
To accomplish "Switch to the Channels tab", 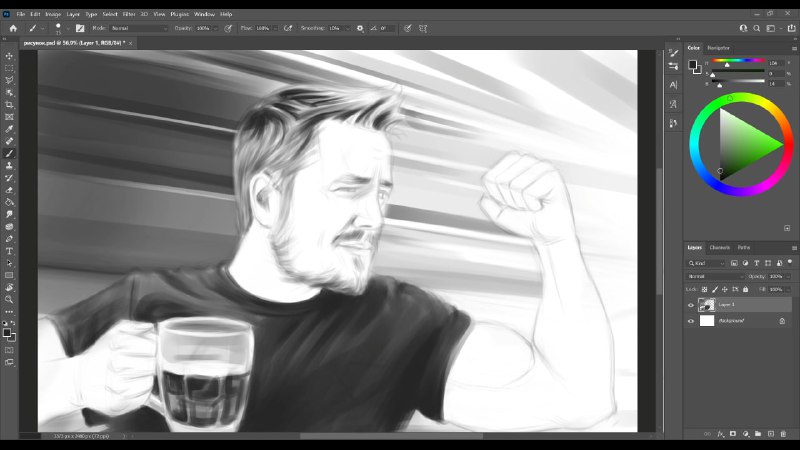I will (720, 247).
